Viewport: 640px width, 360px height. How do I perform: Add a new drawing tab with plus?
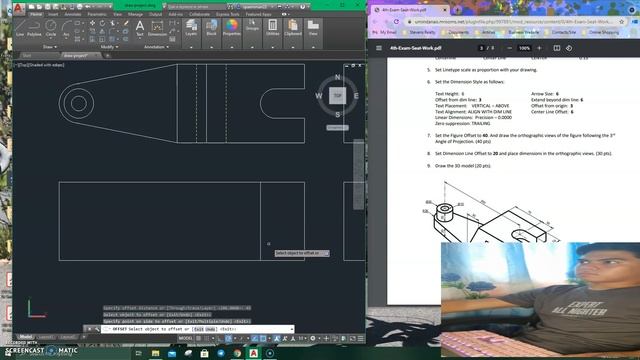(108, 56)
